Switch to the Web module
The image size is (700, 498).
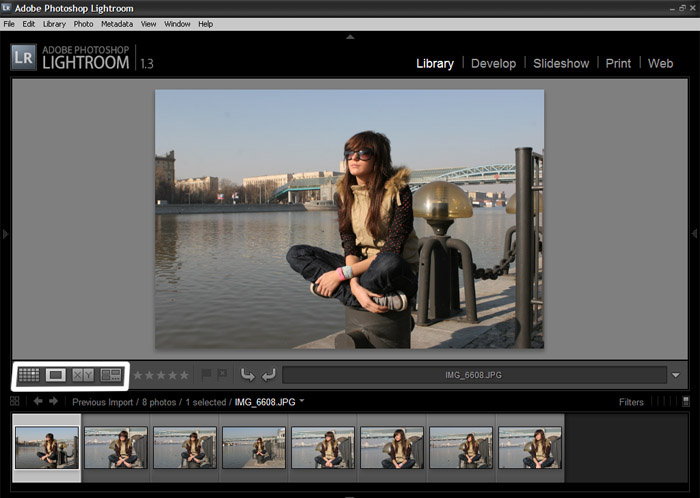click(660, 63)
